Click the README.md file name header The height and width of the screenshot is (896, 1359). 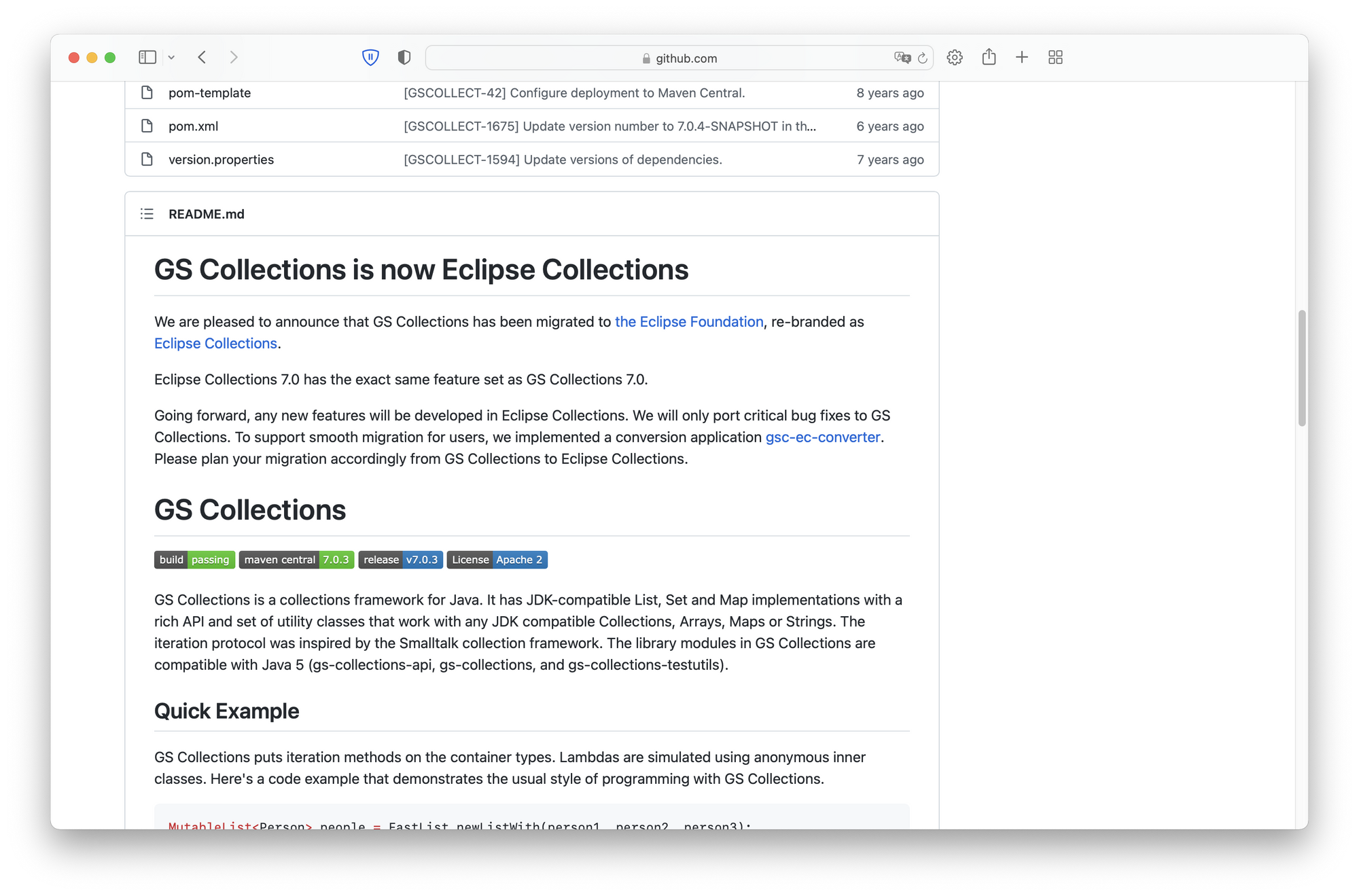point(206,214)
